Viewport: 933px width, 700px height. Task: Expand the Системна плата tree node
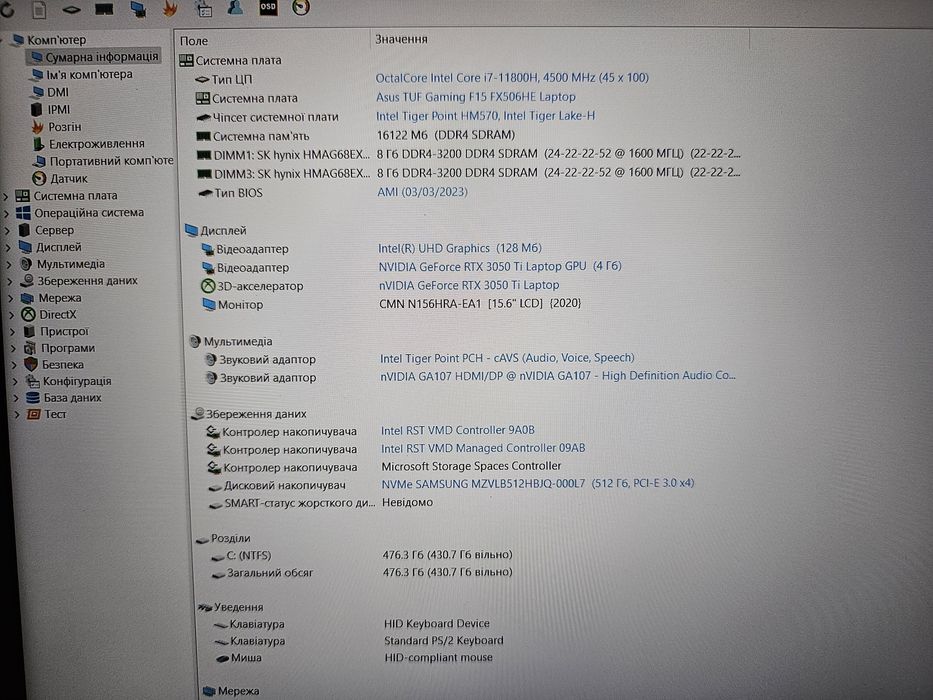click(6, 196)
